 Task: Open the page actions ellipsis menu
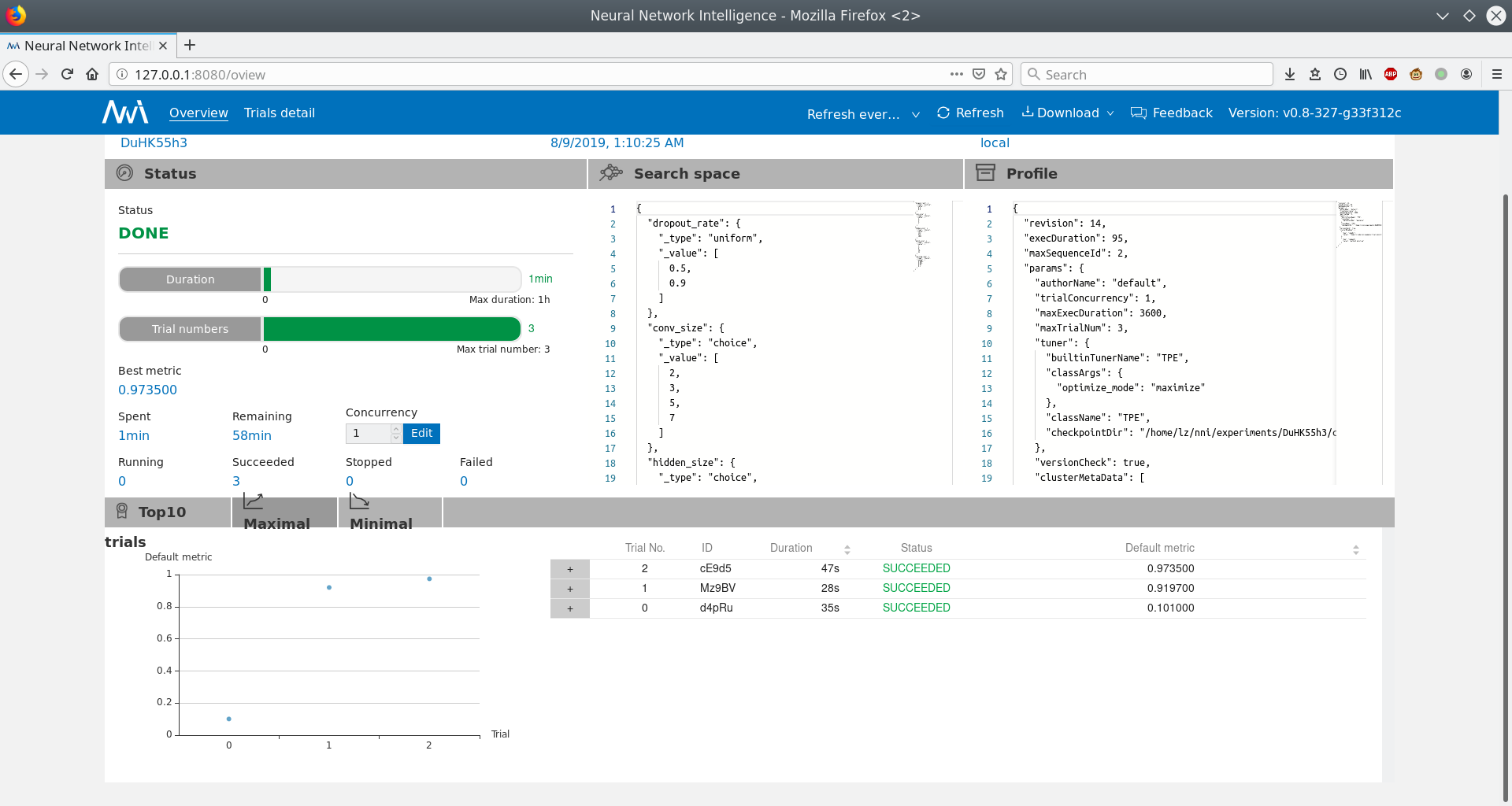[x=957, y=74]
